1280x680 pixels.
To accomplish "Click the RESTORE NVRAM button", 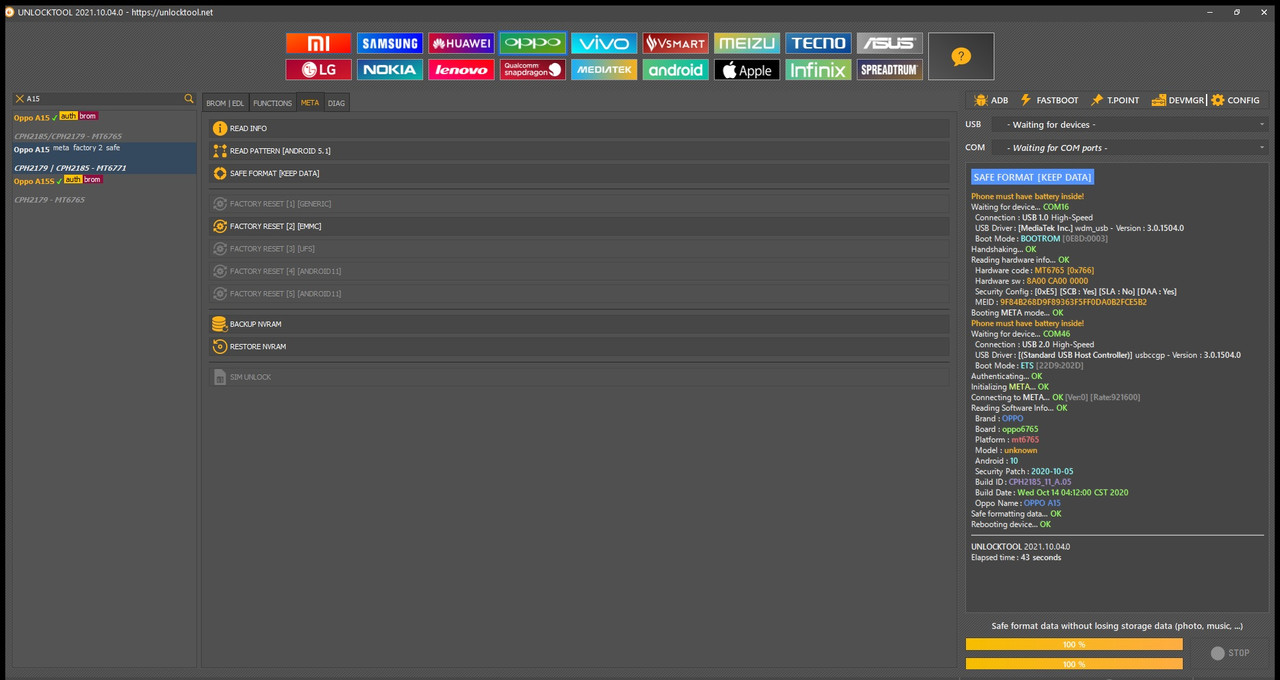I will 579,347.
